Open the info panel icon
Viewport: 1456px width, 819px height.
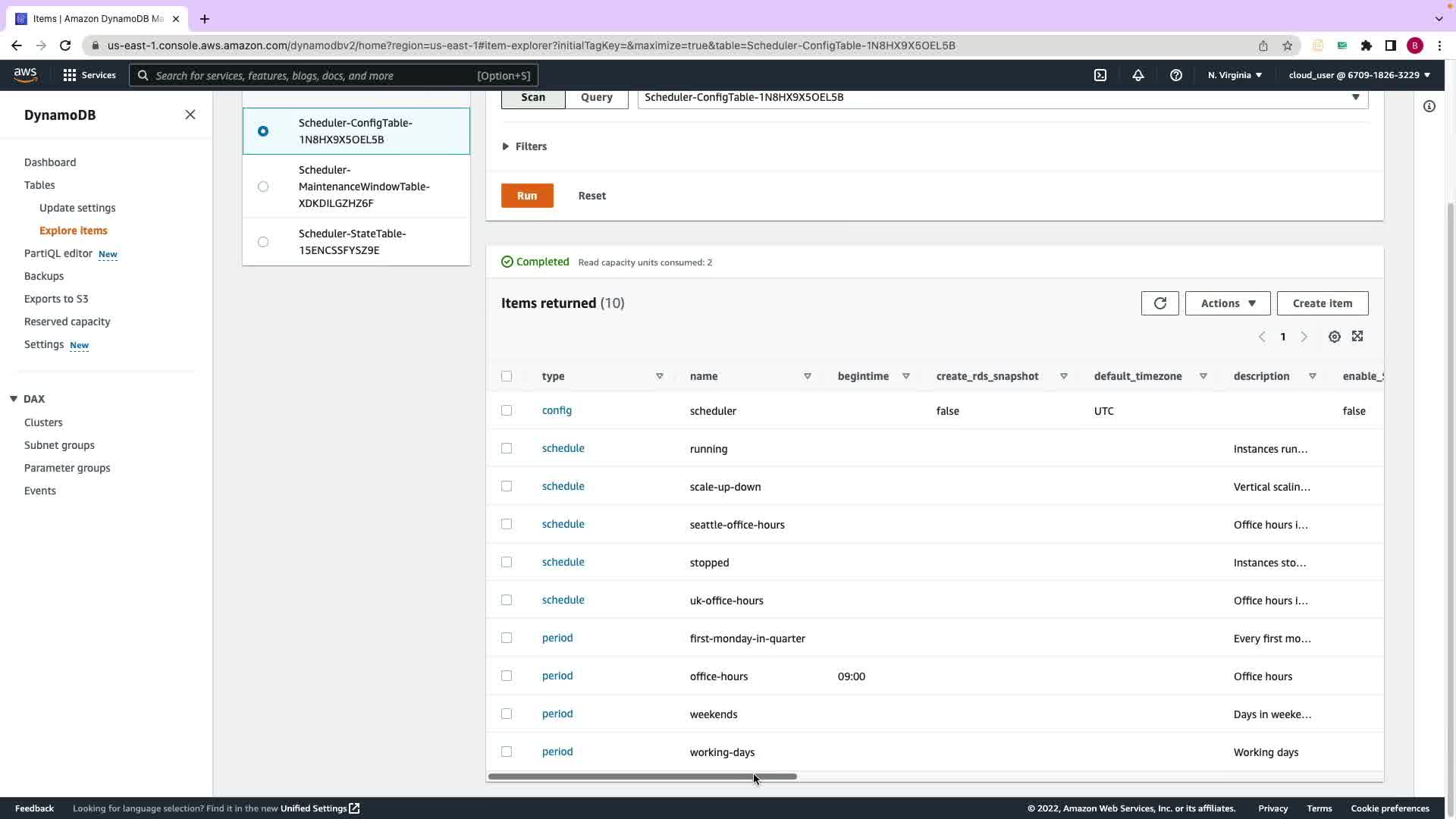[1429, 106]
